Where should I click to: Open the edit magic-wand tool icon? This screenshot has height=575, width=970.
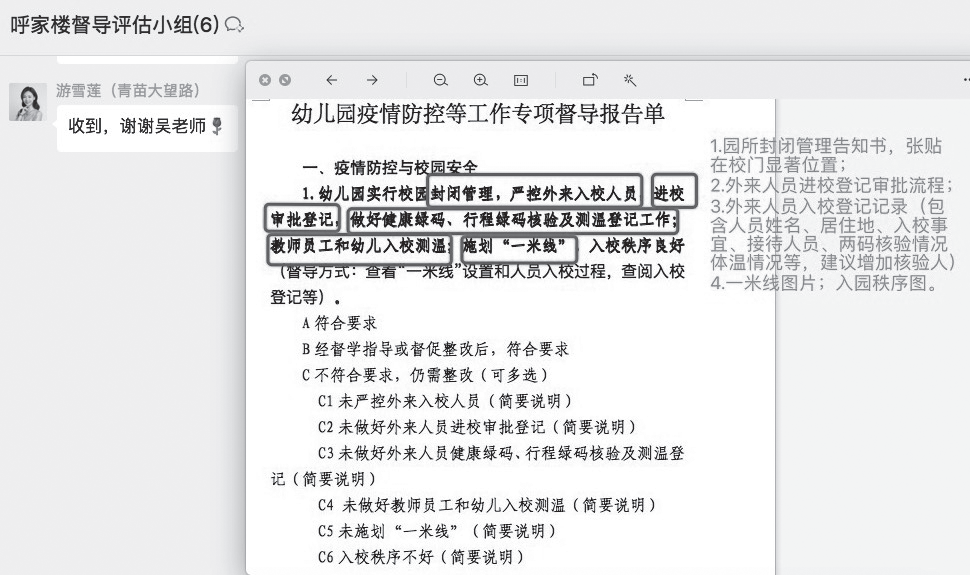click(x=630, y=80)
